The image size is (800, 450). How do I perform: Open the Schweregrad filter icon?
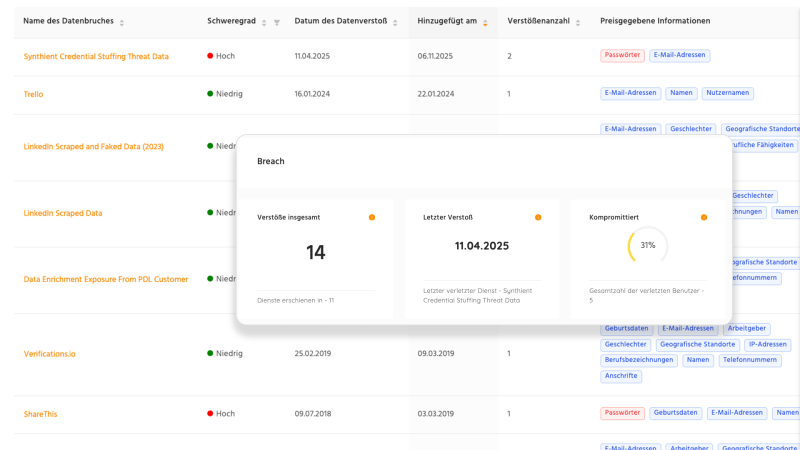pos(277,22)
